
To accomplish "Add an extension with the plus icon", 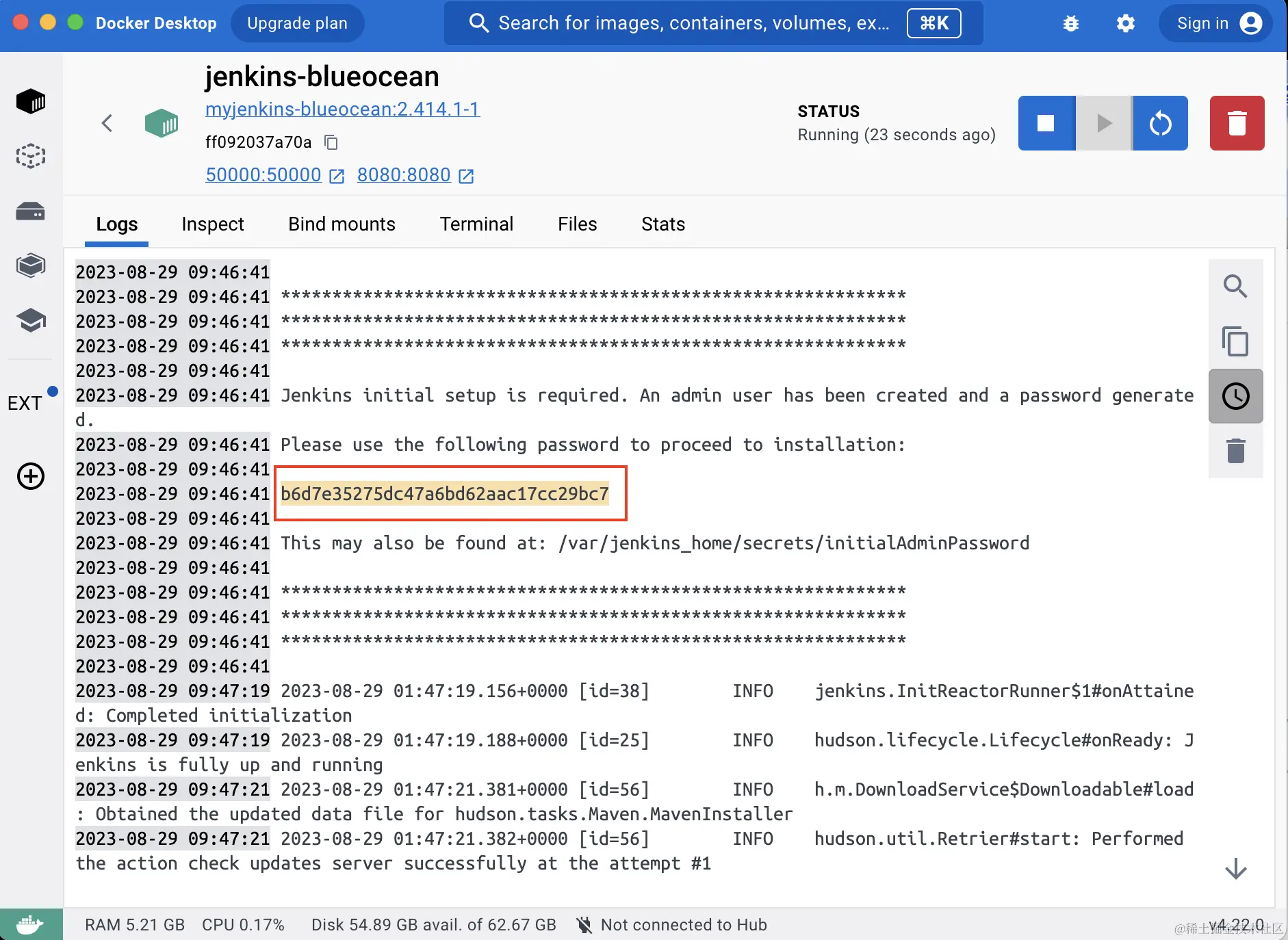I will (31, 476).
